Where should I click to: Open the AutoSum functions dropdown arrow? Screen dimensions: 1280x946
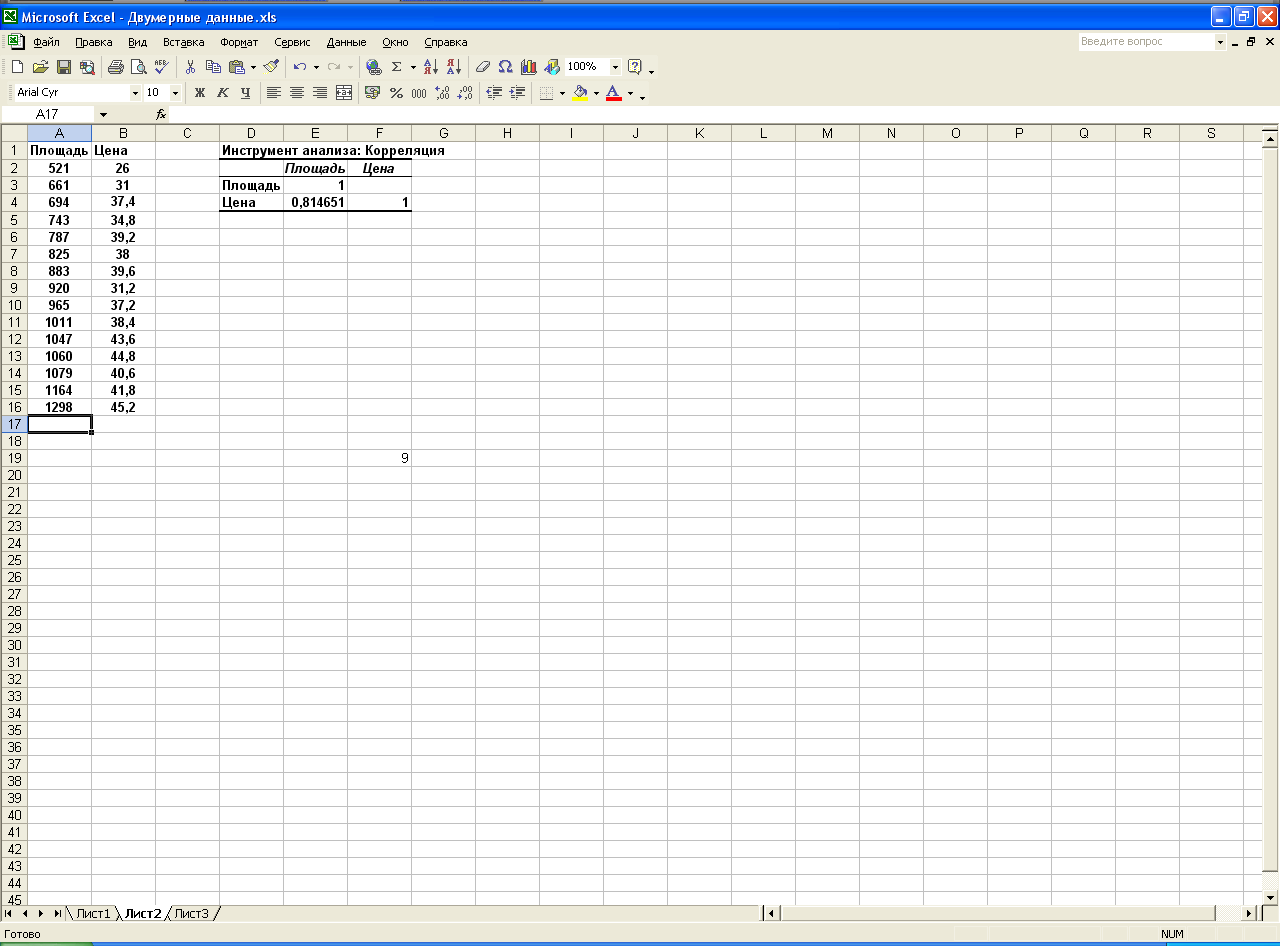pyautogui.click(x=413, y=67)
